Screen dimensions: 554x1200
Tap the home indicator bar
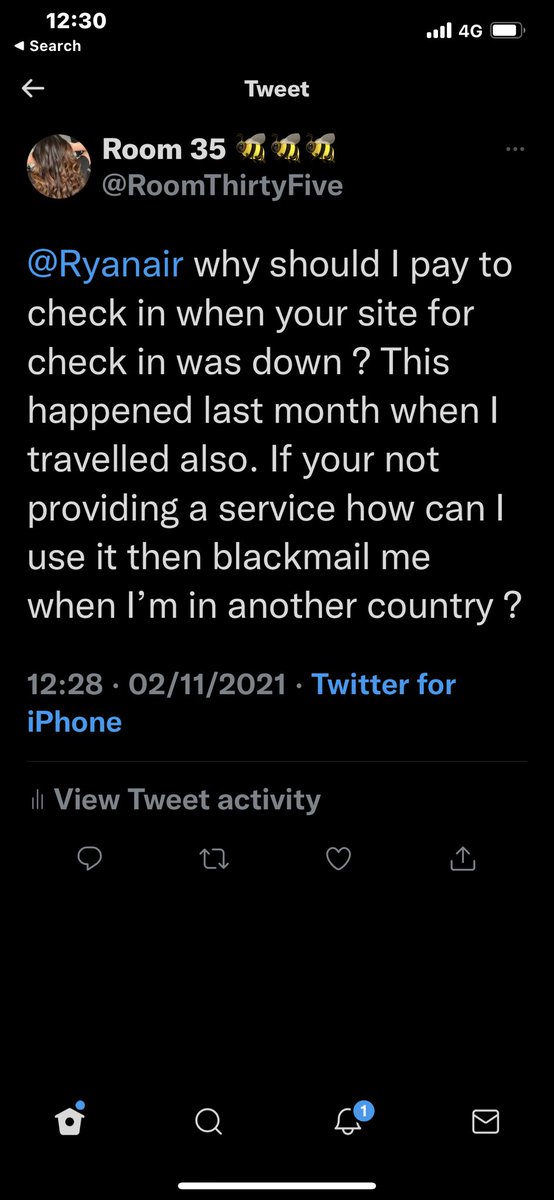click(277, 1186)
